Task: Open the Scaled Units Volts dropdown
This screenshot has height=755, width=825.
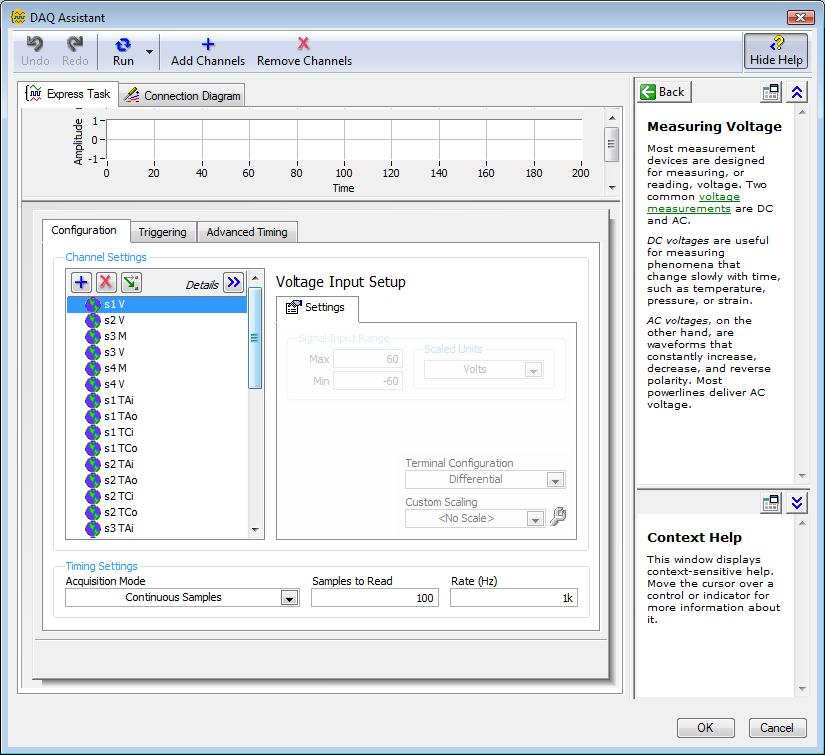Action: click(x=534, y=370)
